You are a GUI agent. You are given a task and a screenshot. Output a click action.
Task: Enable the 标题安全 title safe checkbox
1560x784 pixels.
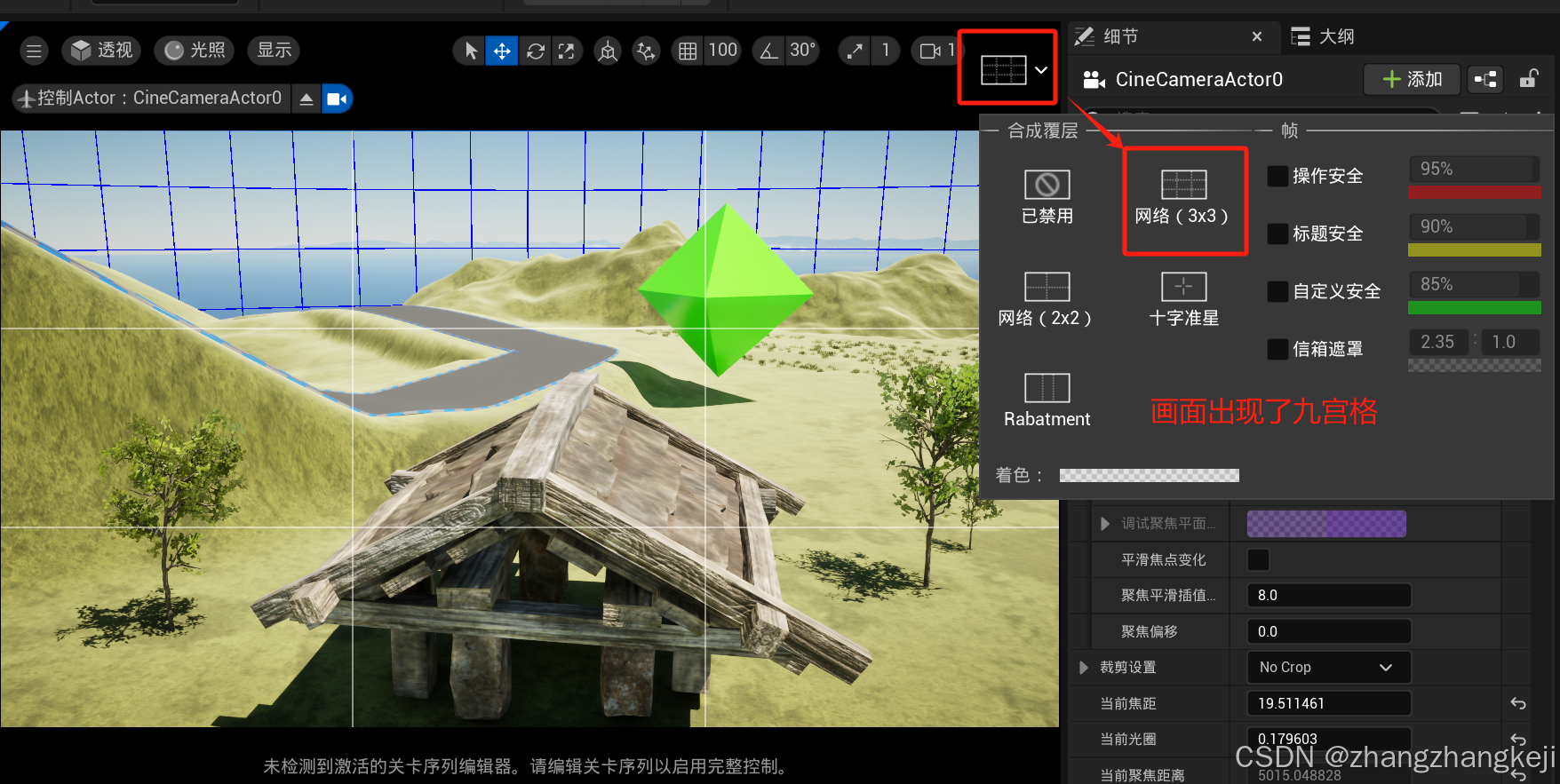tap(1277, 234)
